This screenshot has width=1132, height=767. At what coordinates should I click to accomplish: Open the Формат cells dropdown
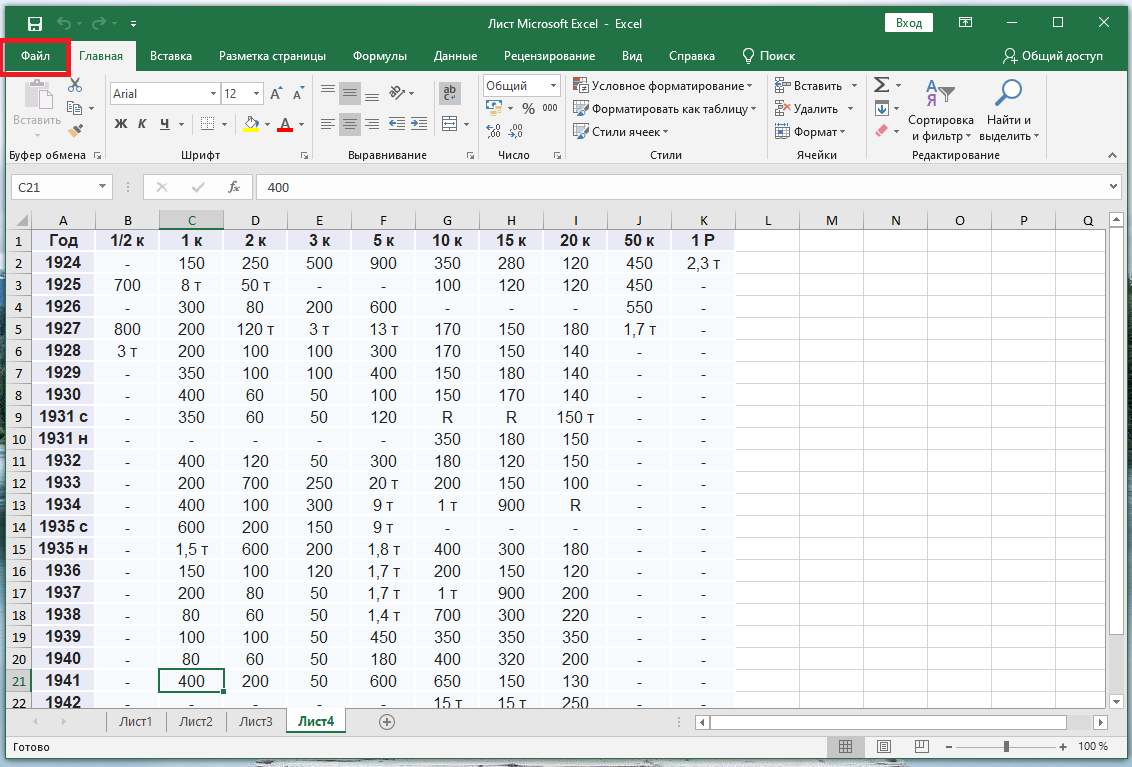pyautogui.click(x=810, y=131)
